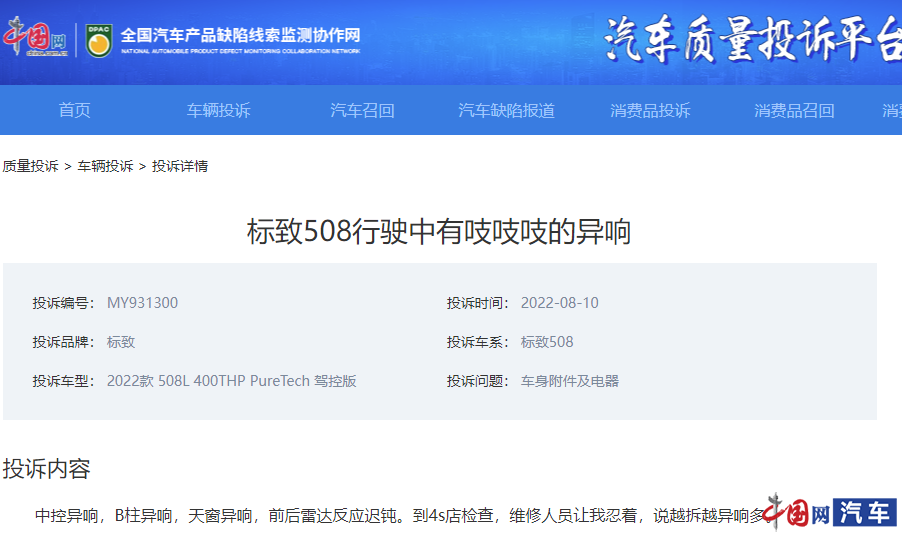Click issue value 车身附件及电器
The height and width of the screenshot is (540, 902).
click(x=570, y=381)
